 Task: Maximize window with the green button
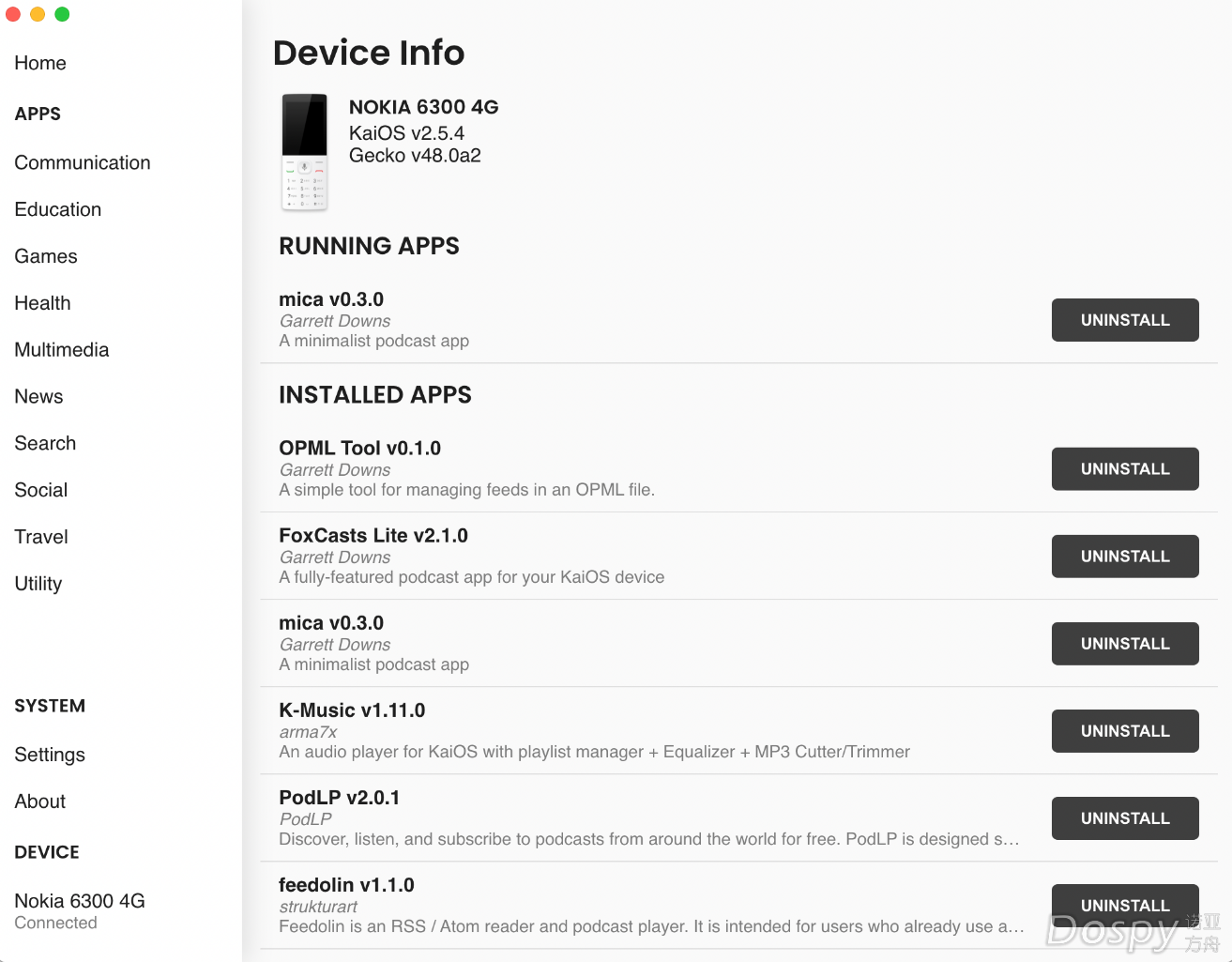62,14
